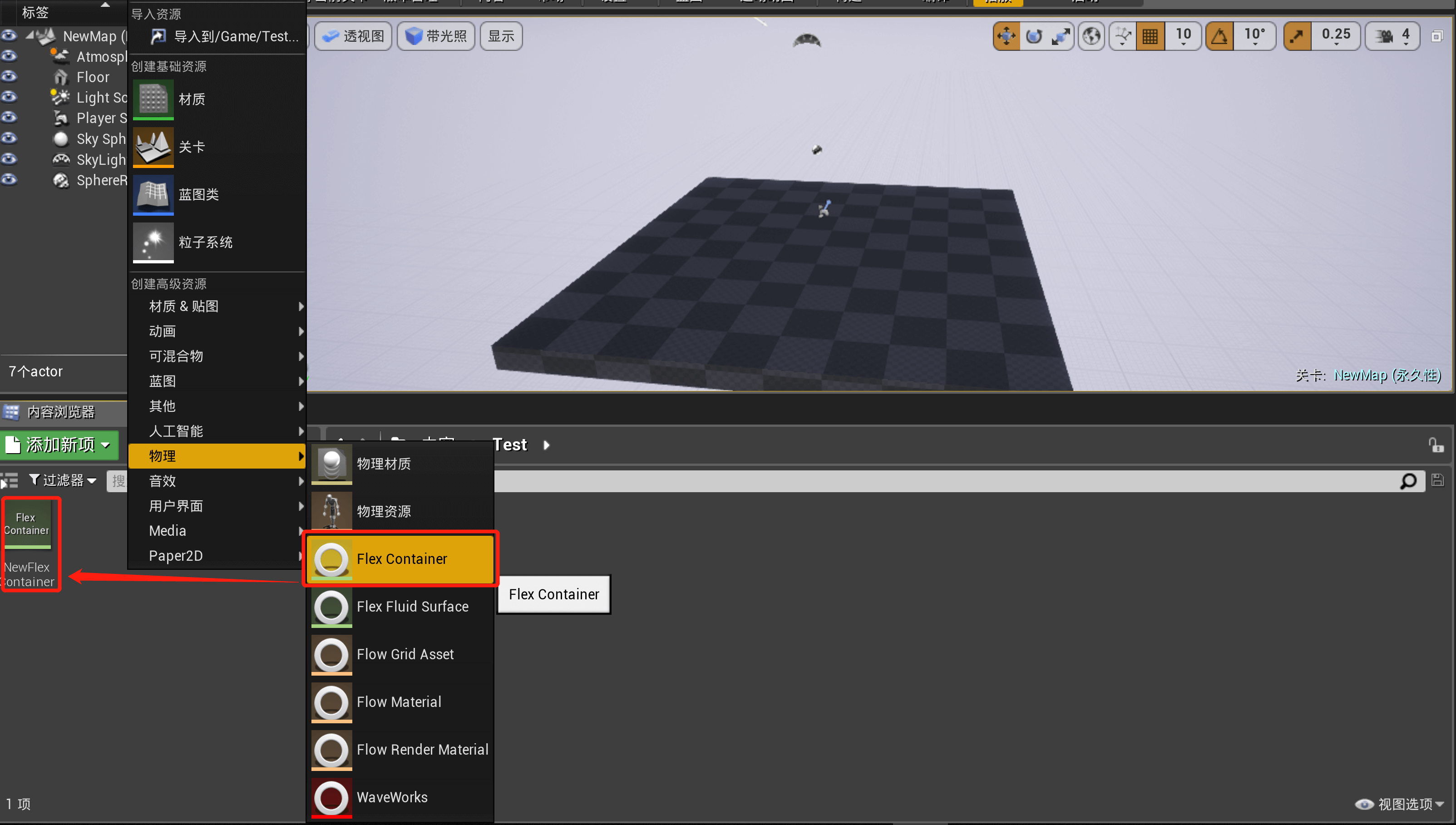This screenshot has height=825, width=1456.
Task: Select the rotate gizmo tool
Action: pos(1034,36)
